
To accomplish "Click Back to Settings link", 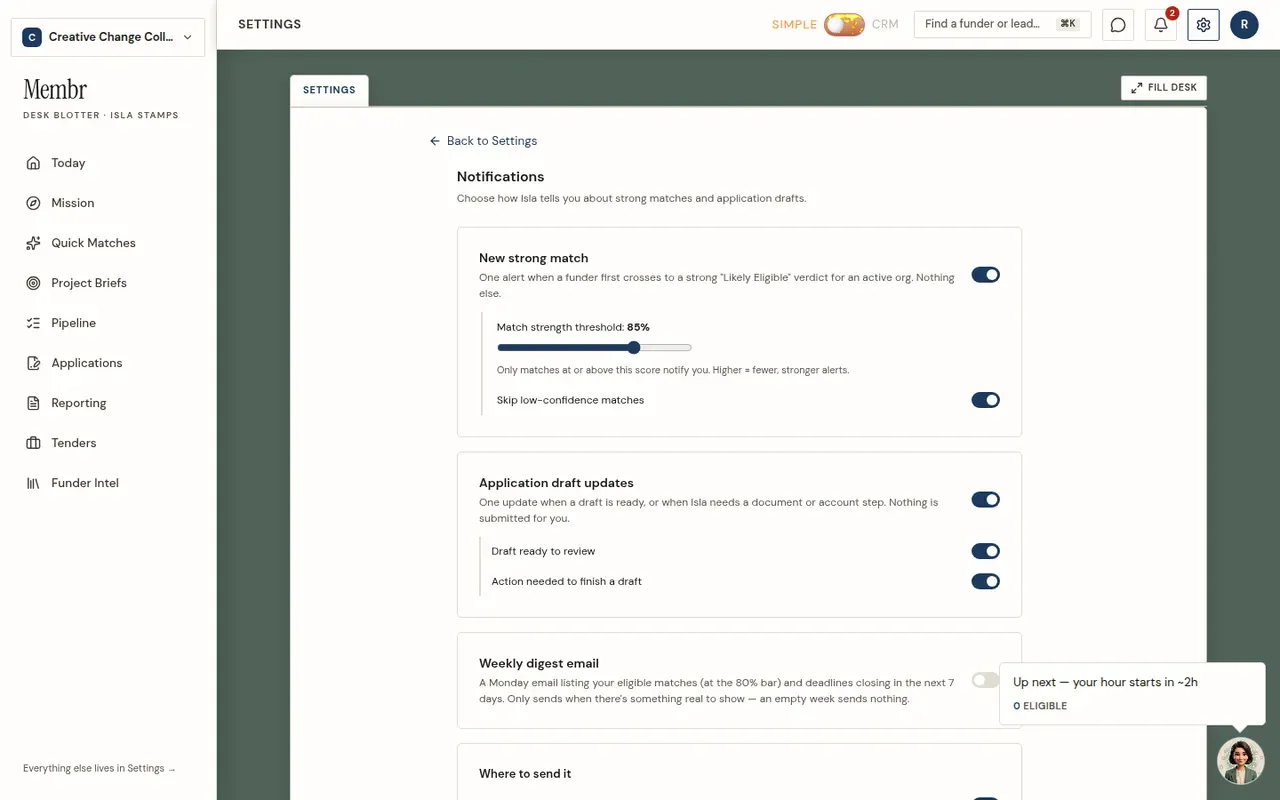I will [x=483, y=141].
